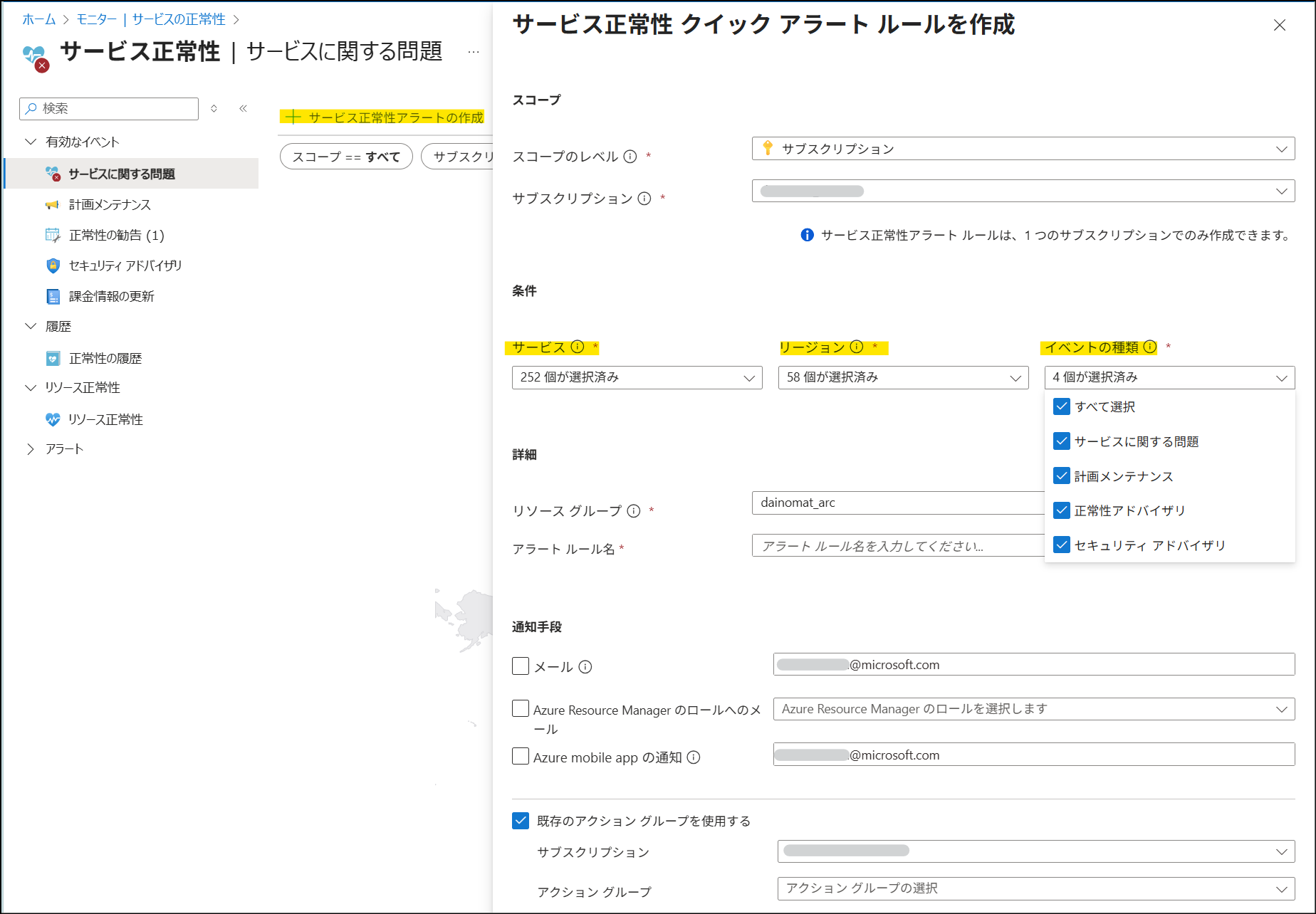
Task: Collapse the 有効なイベント section
Action: [x=31, y=142]
